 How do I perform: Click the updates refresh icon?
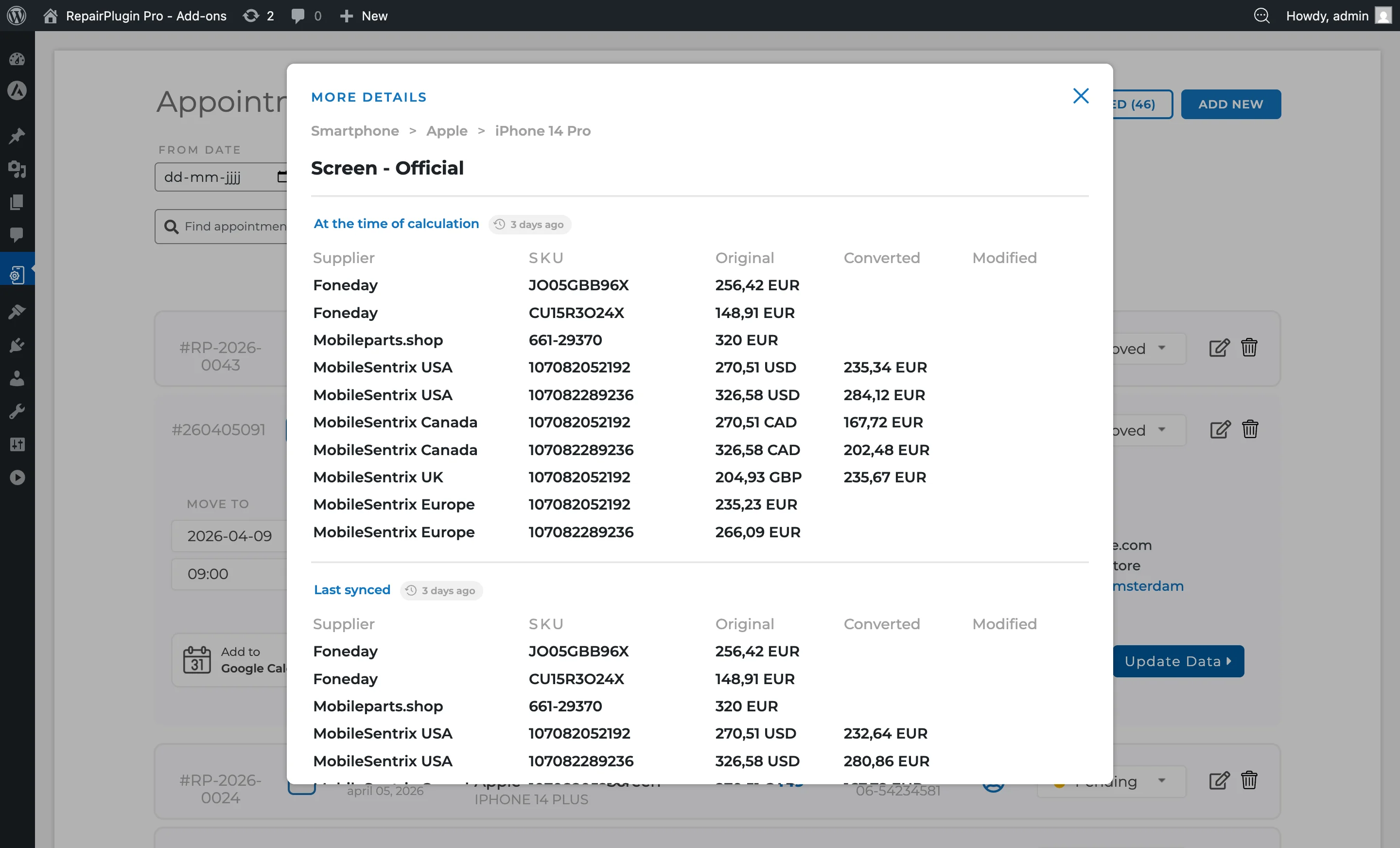coord(250,16)
